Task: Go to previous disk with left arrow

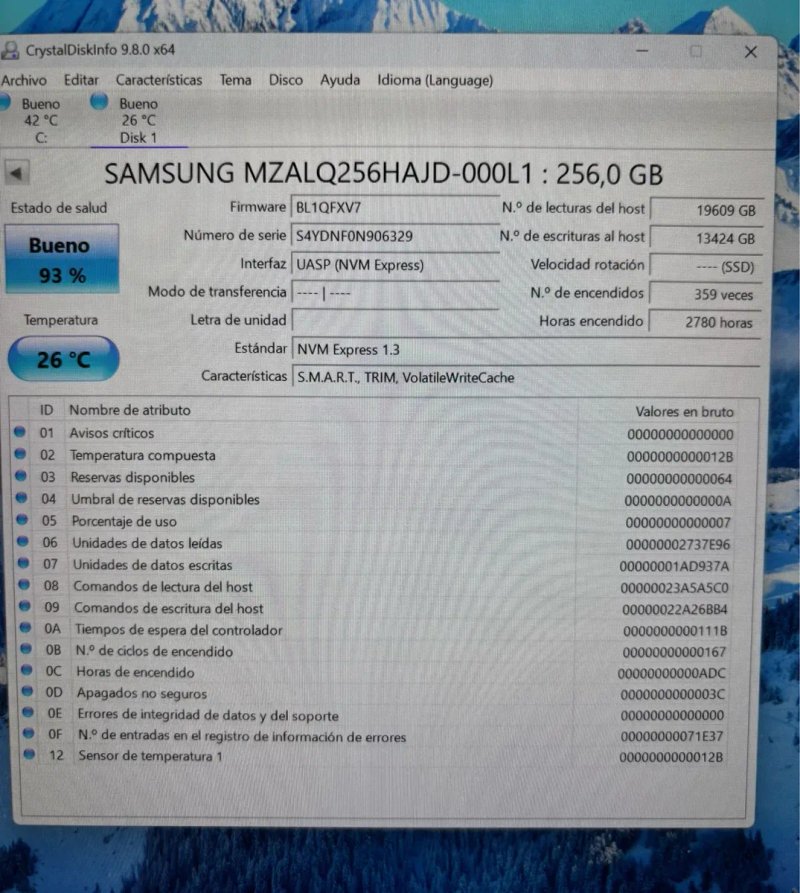Action: (17, 173)
